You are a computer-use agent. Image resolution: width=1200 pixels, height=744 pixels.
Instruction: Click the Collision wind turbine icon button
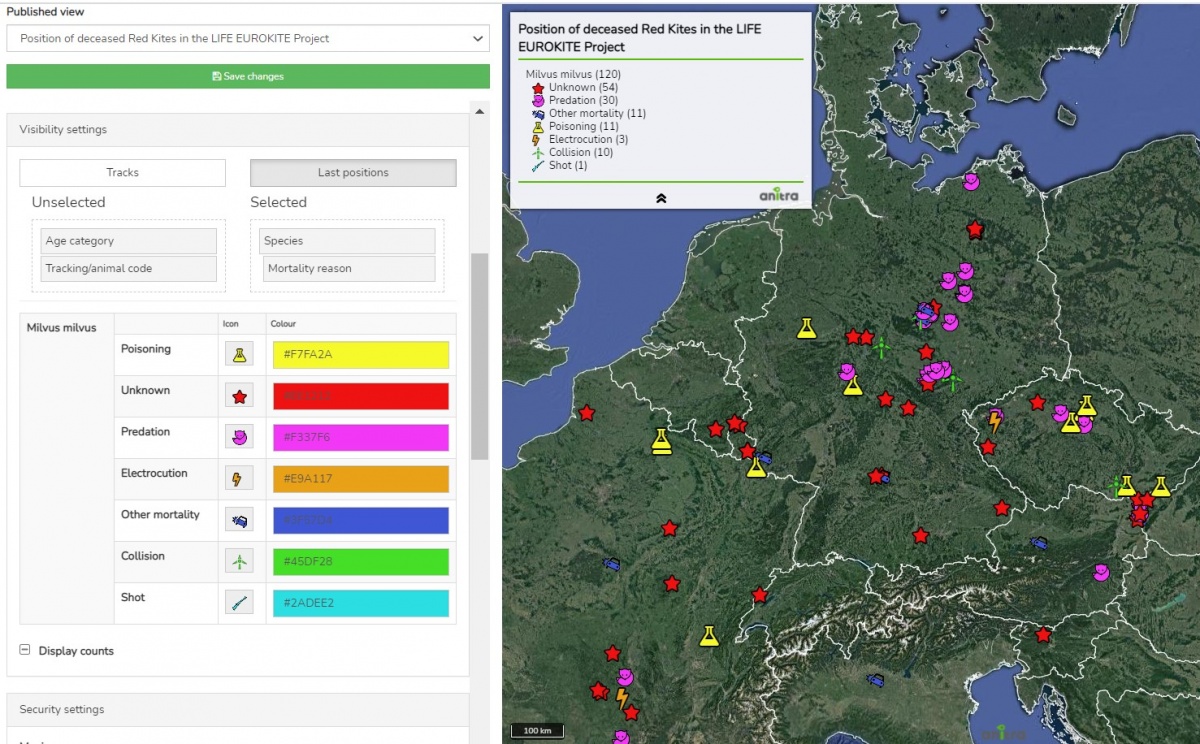tap(239, 562)
